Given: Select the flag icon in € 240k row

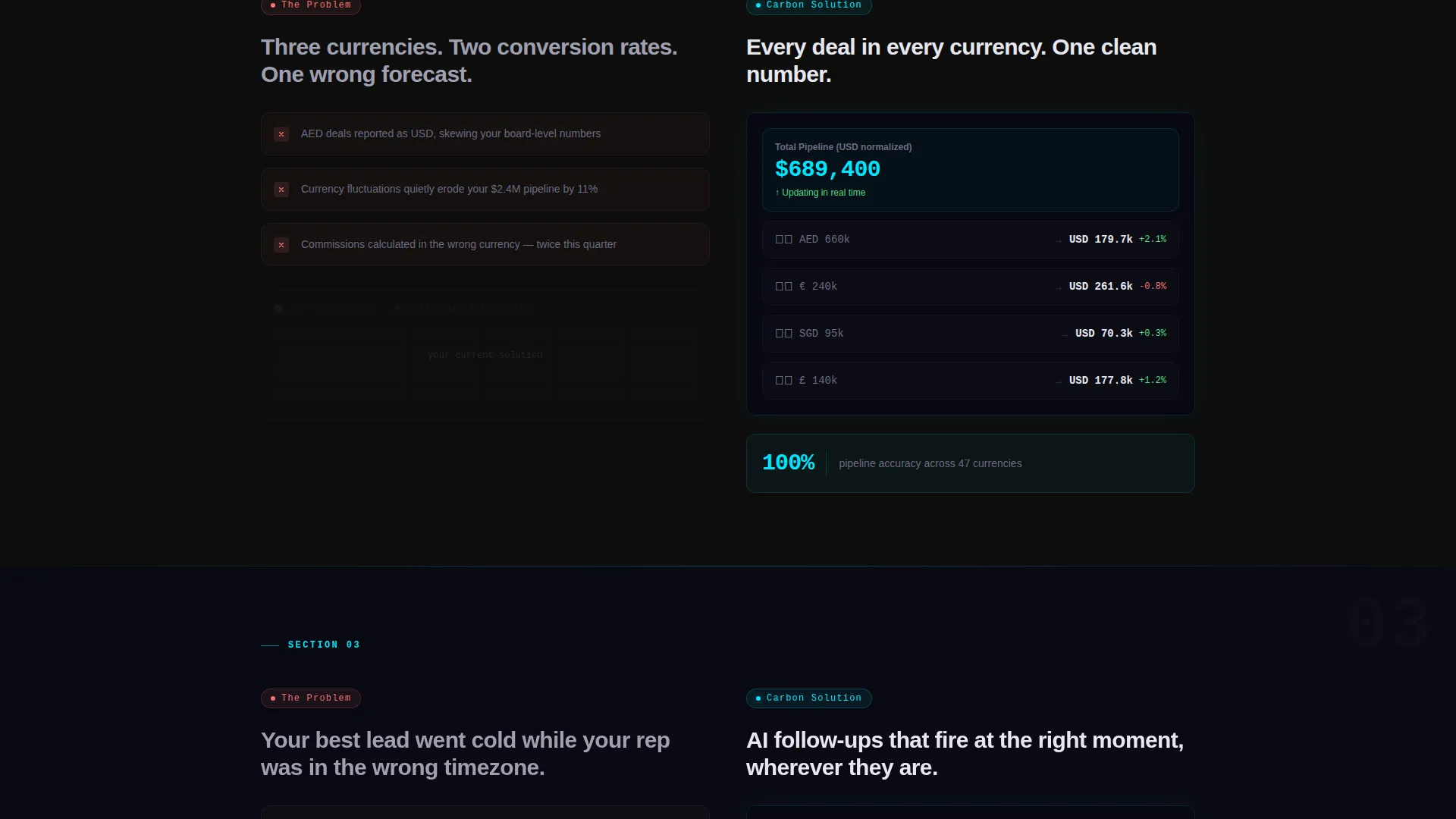Looking at the screenshot, I should (783, 287).
